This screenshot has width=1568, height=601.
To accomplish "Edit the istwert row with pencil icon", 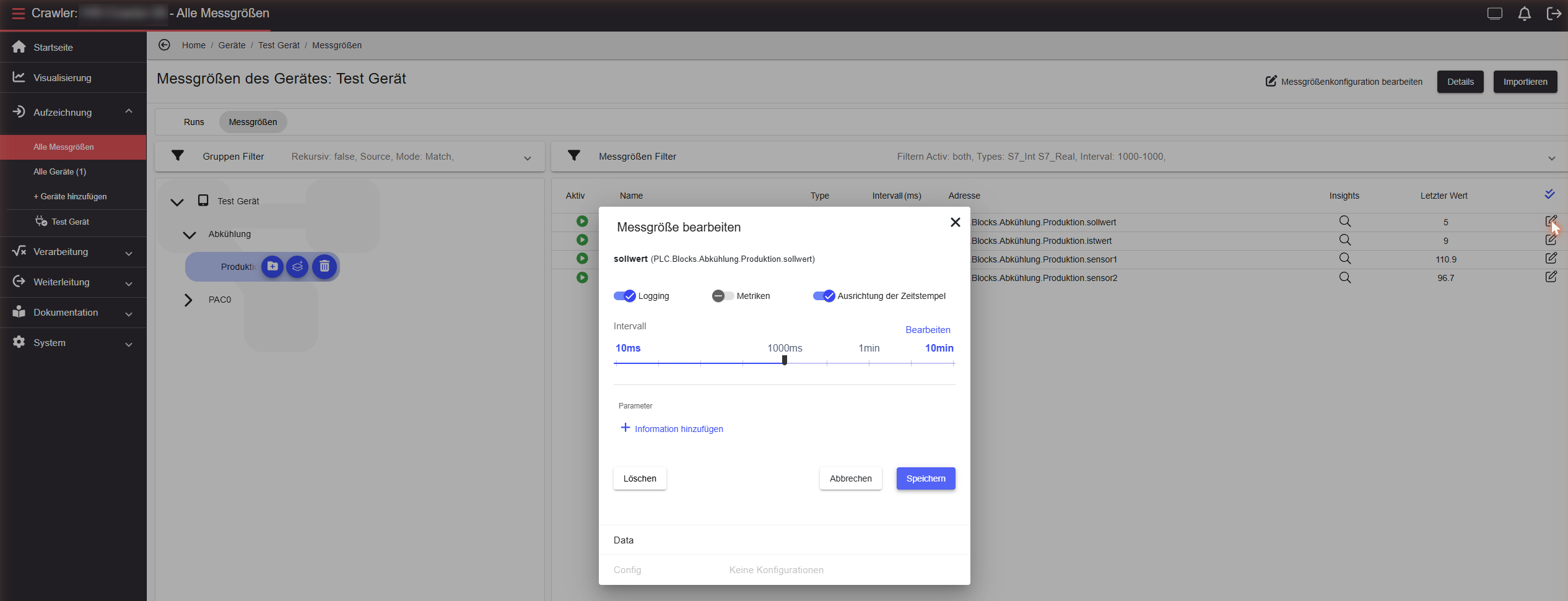I will point(1551,240).
